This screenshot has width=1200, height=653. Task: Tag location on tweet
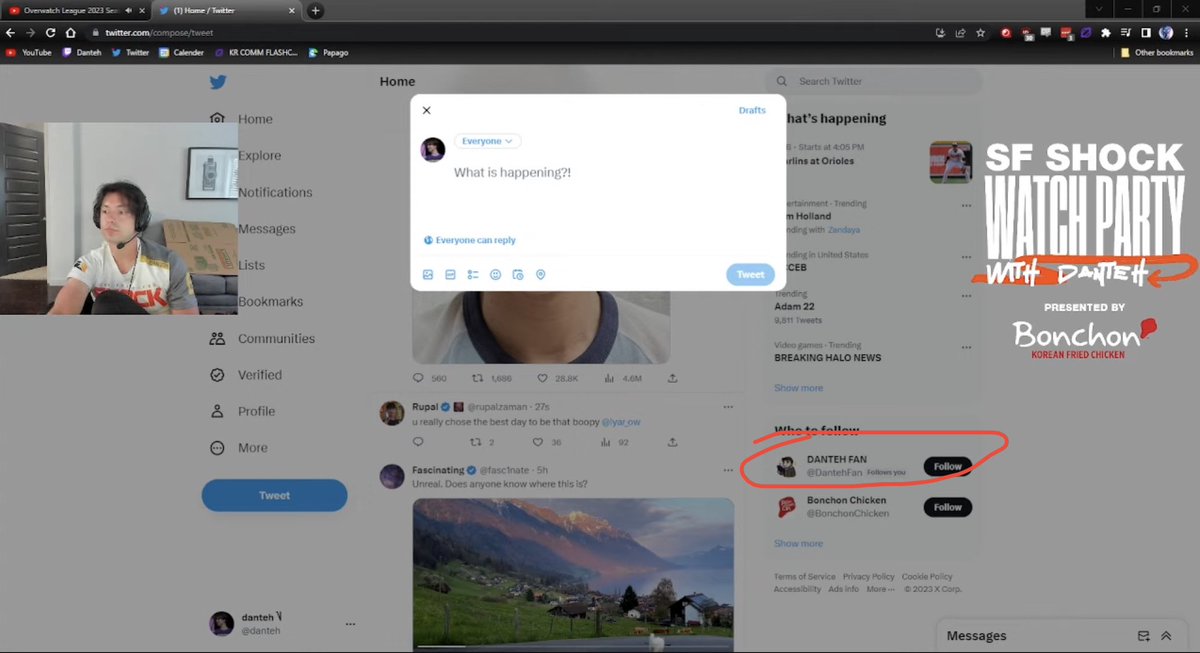541,275
